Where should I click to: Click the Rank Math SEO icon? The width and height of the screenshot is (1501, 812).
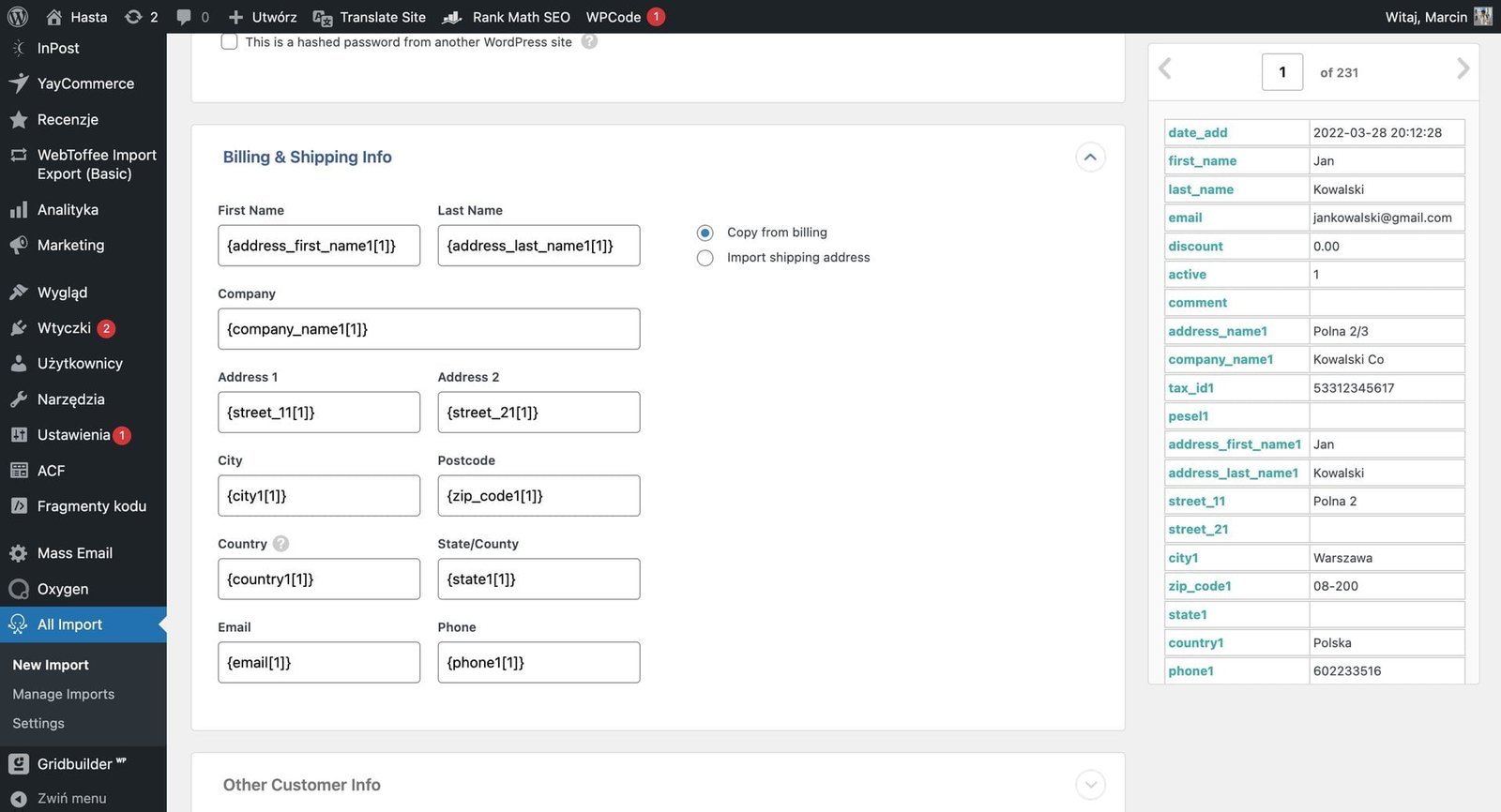(452, 17)
